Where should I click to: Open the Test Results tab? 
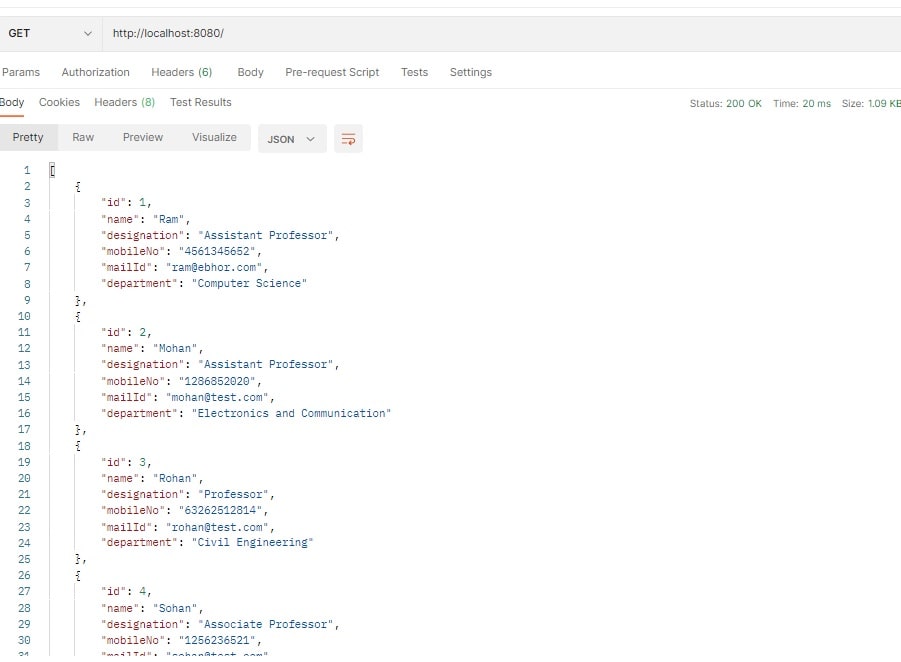coord(200,102)
